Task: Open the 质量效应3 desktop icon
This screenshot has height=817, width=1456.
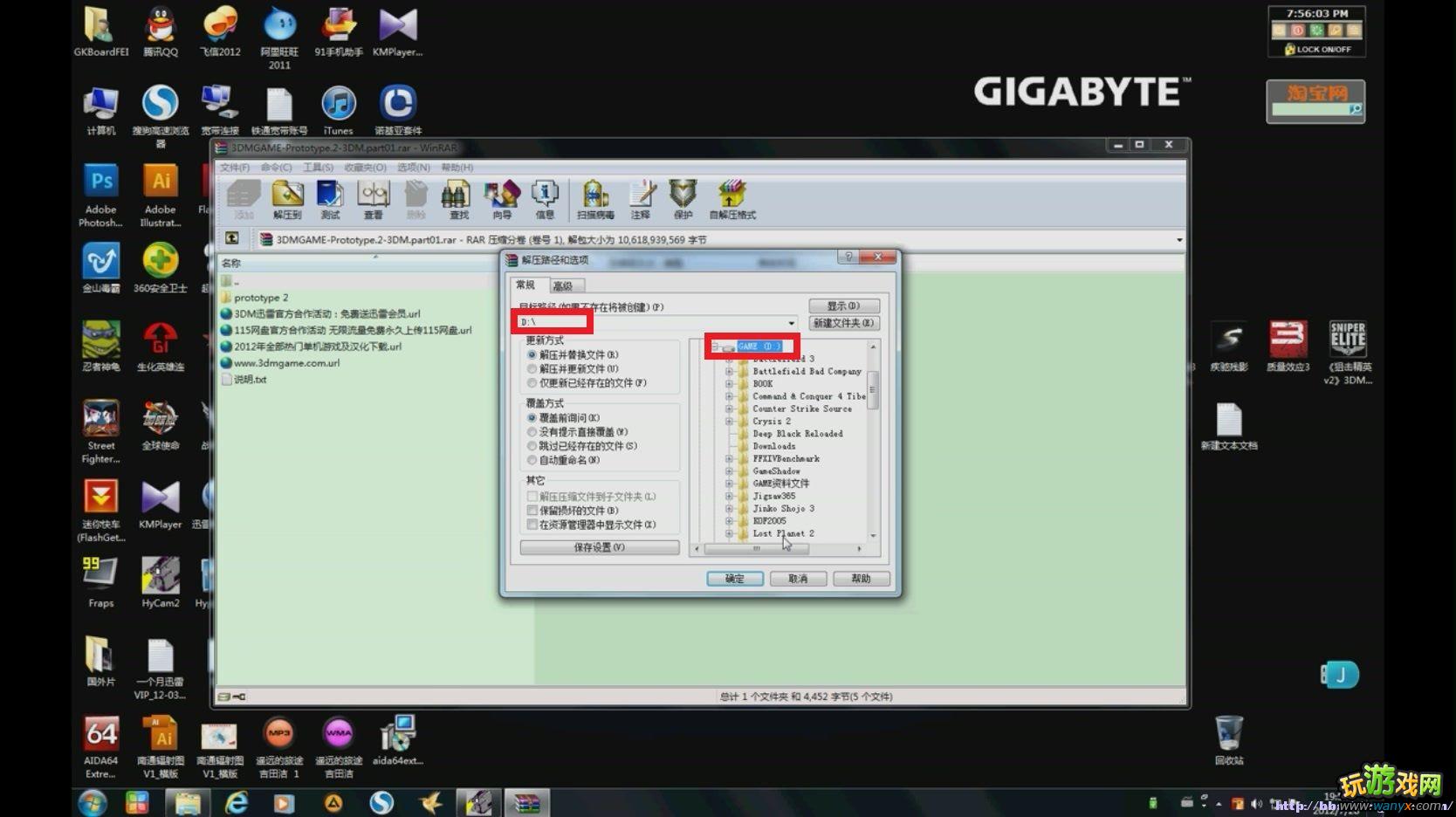Action: coord(1288,346)
